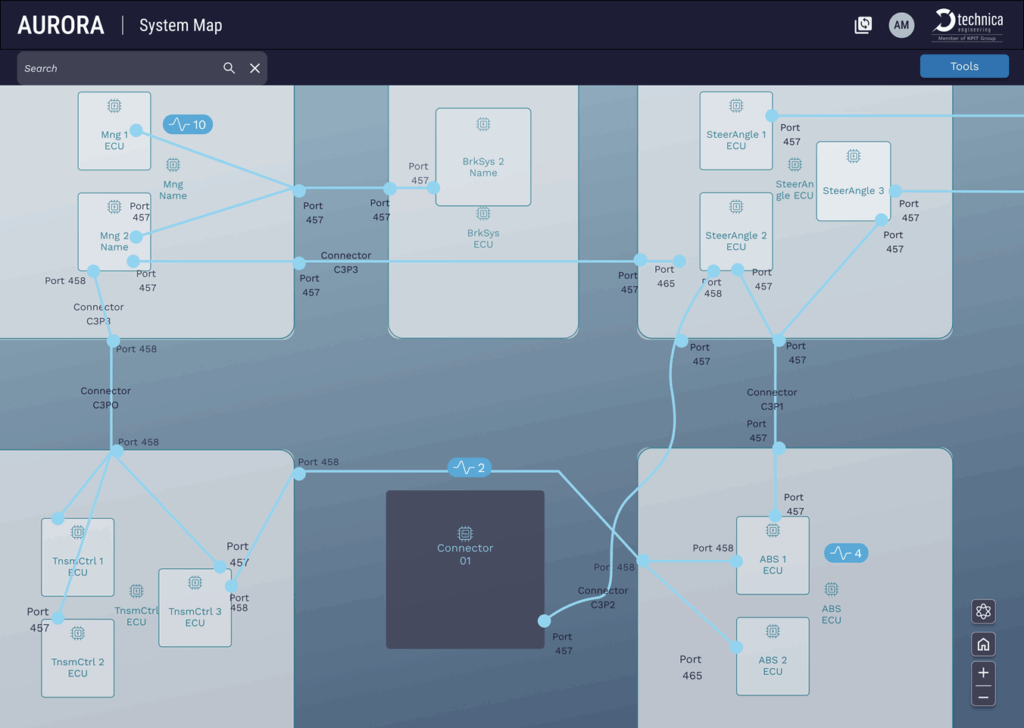Select the BrkSys 2 Name node
Screen dimensions: 1024x728
(x=483, y=157)
